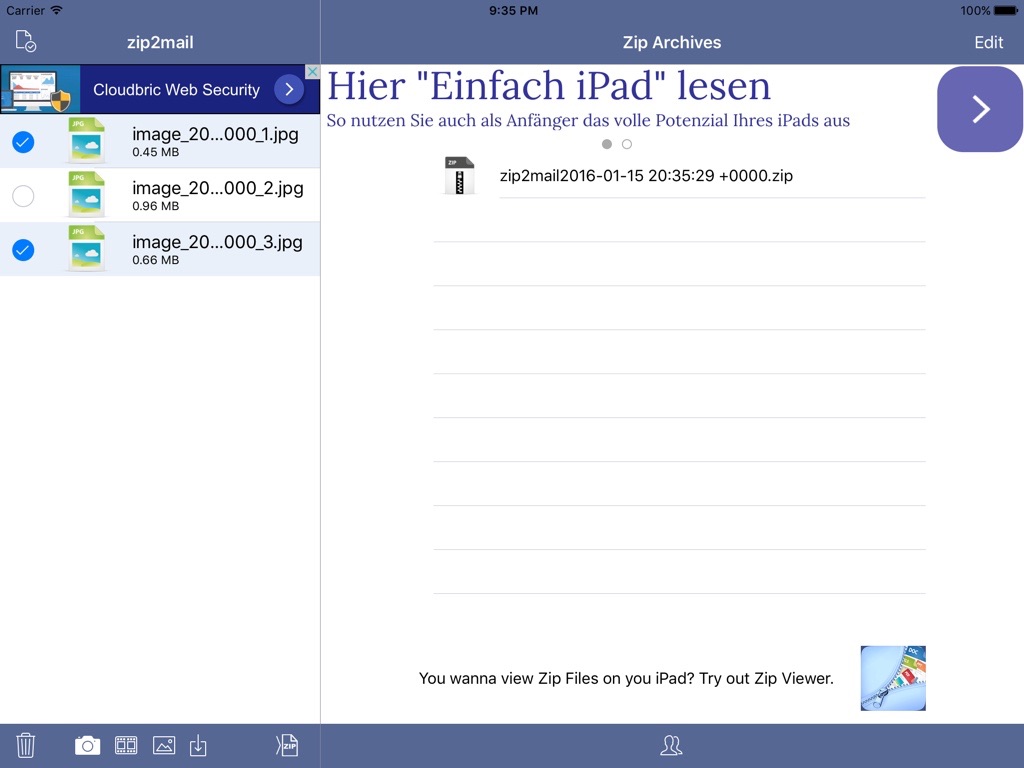Tap the large purple arrow ad button

tap(980, 109)
